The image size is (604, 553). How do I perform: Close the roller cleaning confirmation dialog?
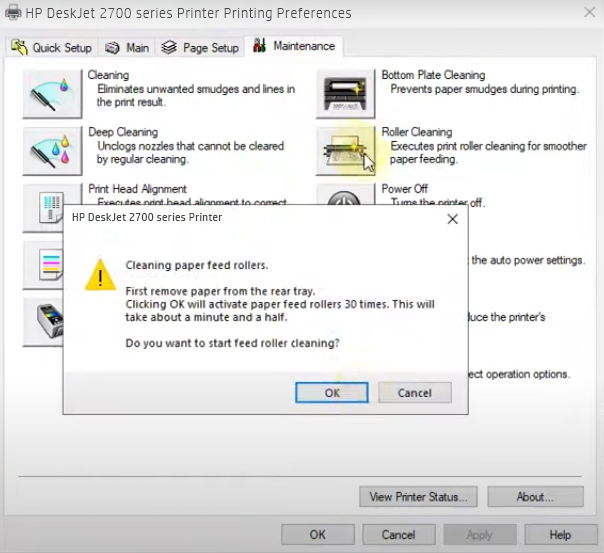(x=453, y=219)
